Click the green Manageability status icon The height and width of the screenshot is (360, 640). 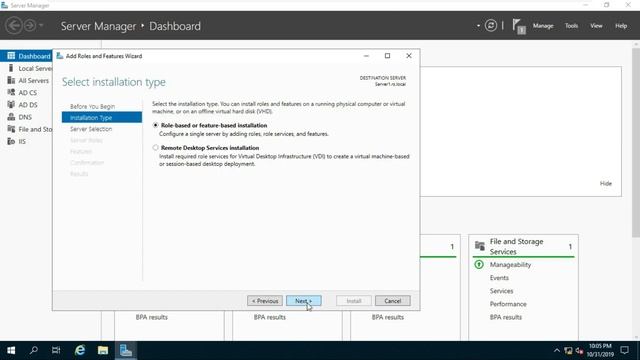coord(479,264)
